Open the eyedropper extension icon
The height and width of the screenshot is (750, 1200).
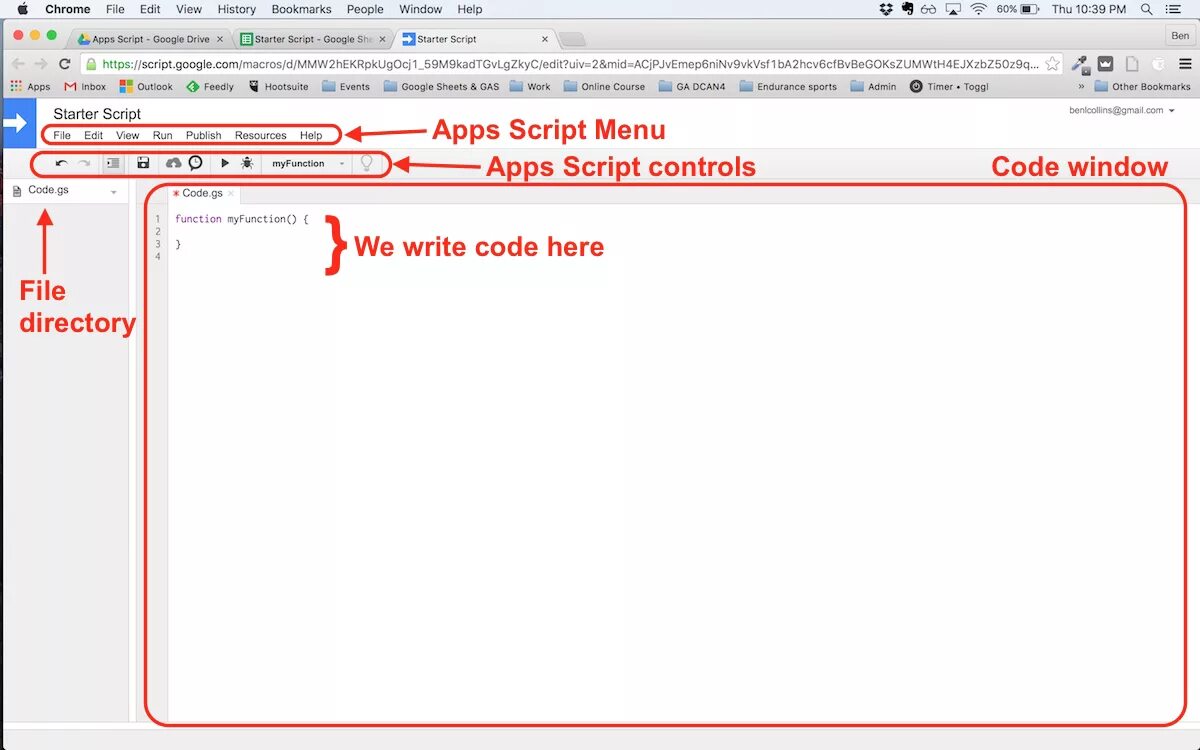point(1081,63)
